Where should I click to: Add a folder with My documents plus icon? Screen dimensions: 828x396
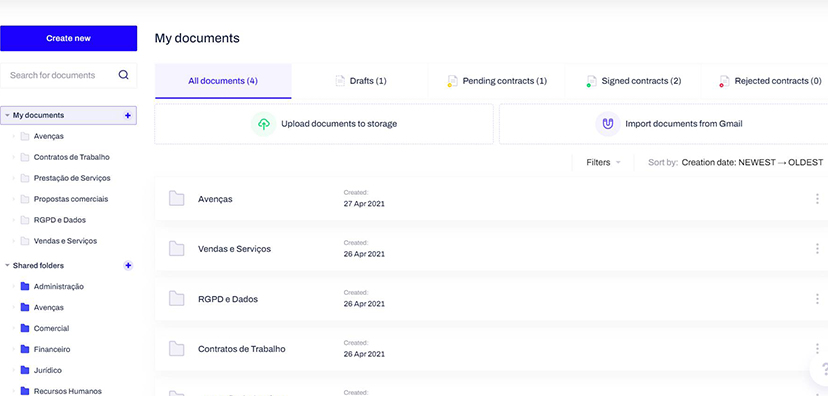(128, 115)
